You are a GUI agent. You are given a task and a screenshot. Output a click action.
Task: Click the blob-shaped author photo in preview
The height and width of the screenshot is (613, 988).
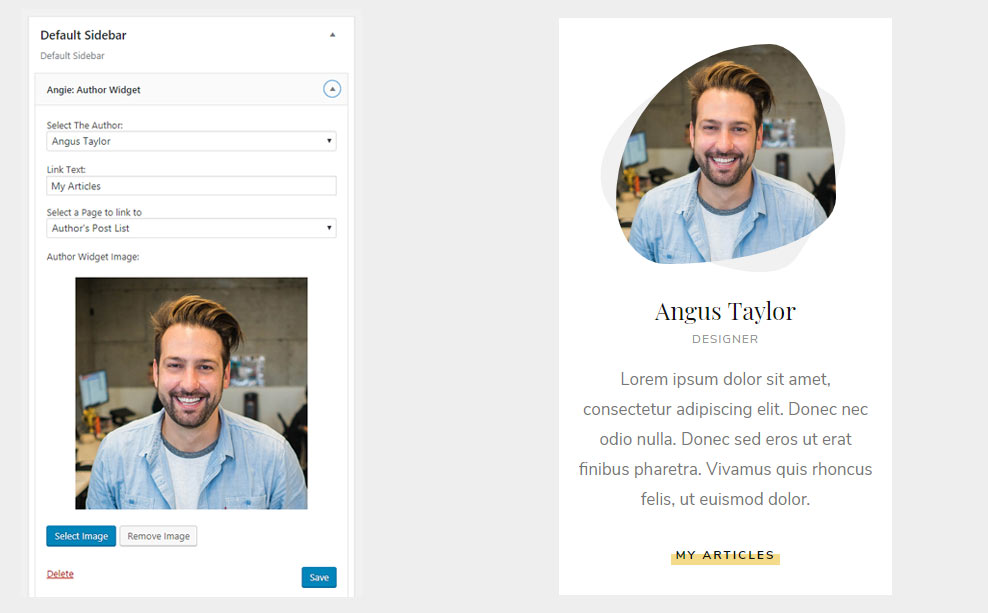coord(725,160)
